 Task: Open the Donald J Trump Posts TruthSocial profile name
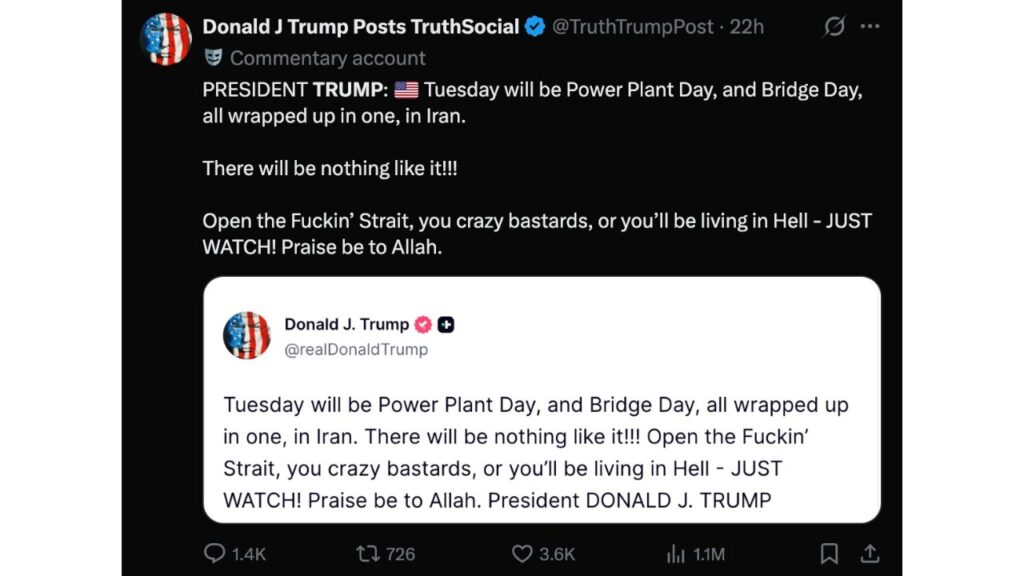click(360, 27)
